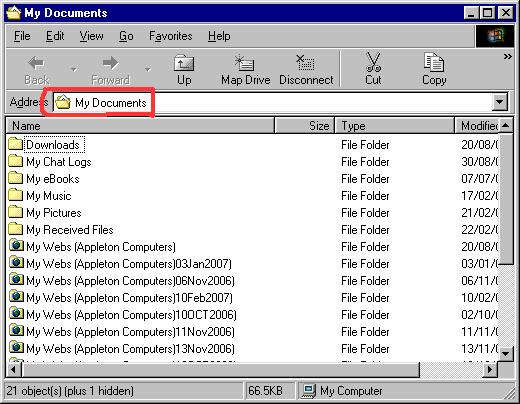
Task: Select the My Received Files folder icon
Action: pyautogui.click(x=15, y=229)
